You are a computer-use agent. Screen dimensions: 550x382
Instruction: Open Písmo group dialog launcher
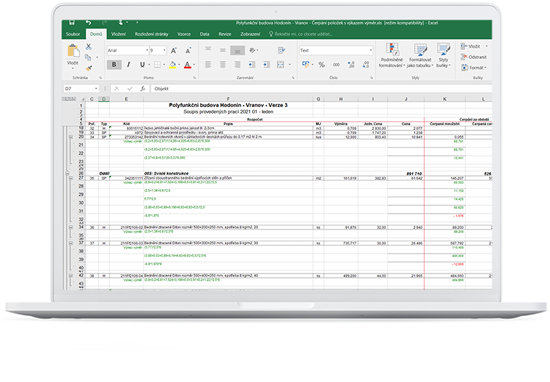coord(194,78)
